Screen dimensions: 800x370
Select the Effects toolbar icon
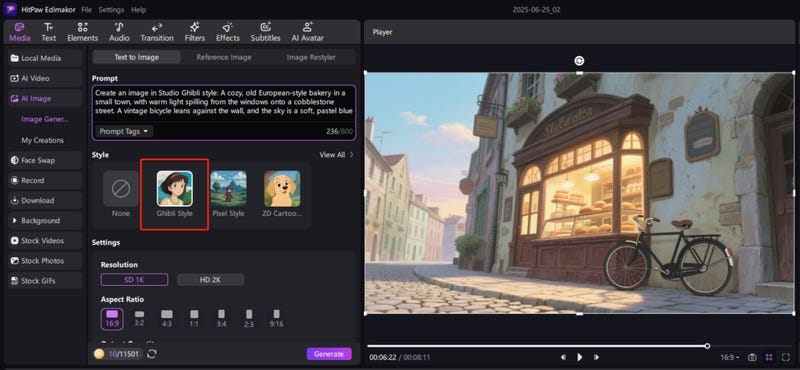228,32
